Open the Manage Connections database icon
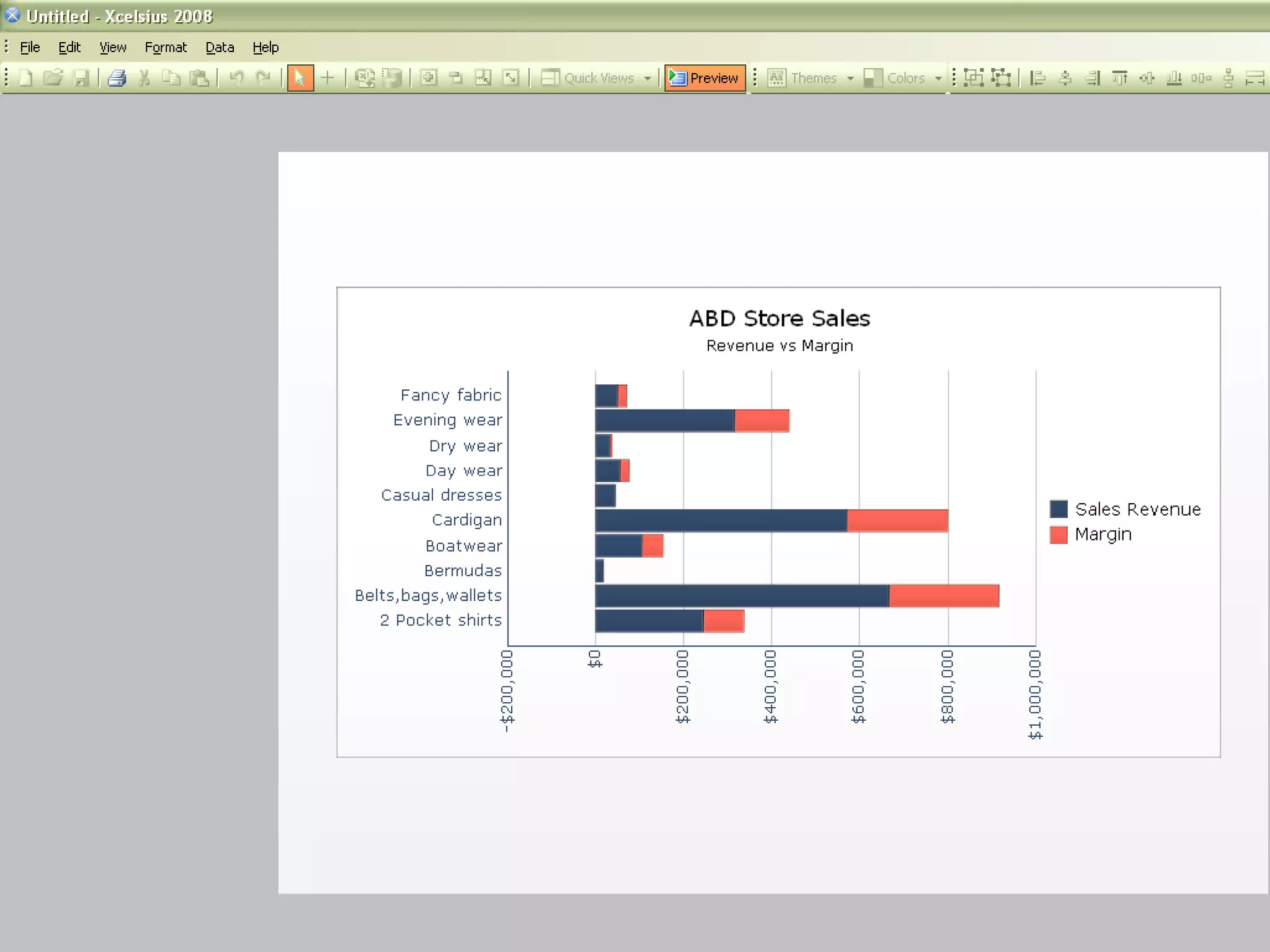 click(392, 78)
